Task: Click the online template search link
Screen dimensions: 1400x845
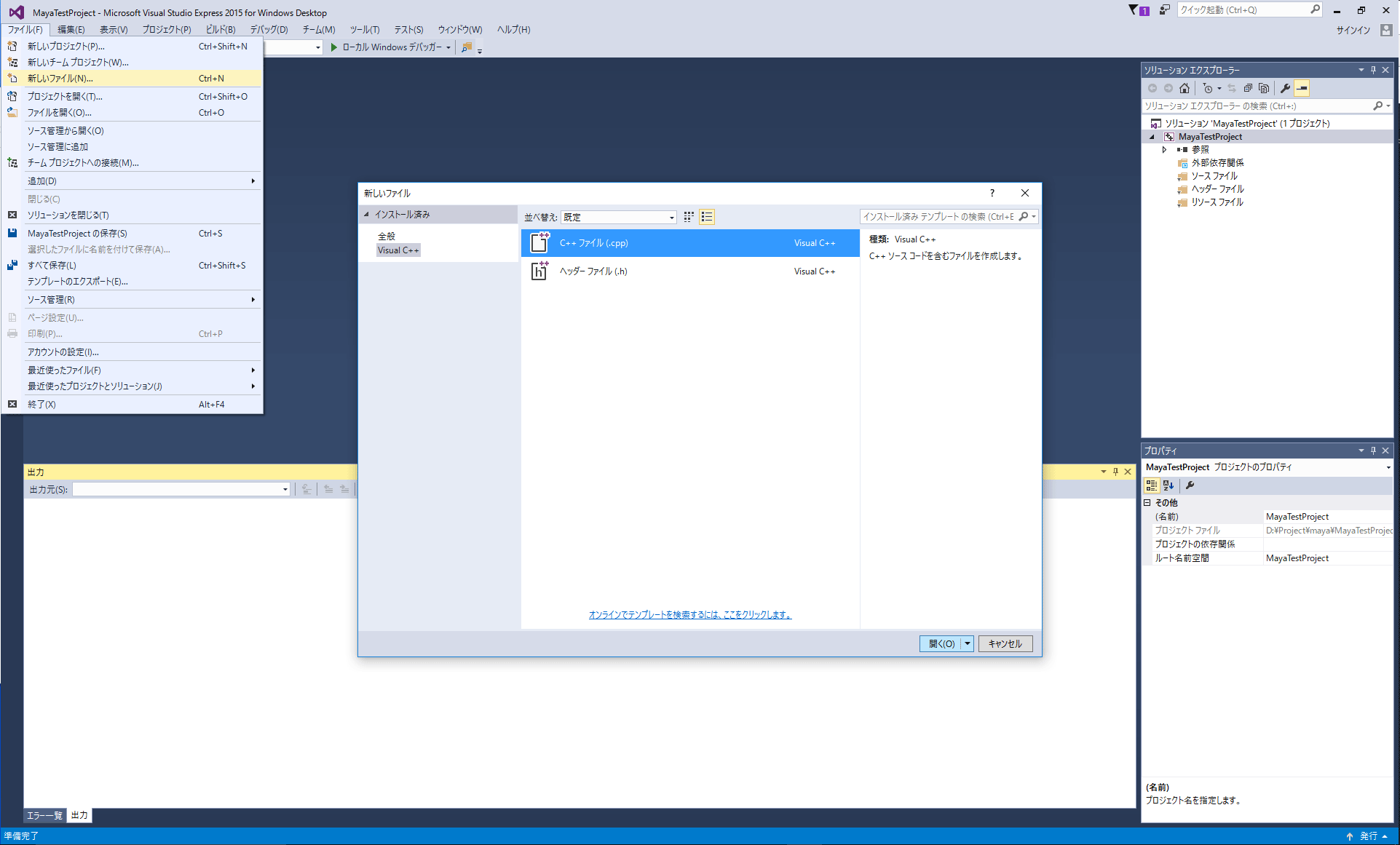Action: (689, 615)
